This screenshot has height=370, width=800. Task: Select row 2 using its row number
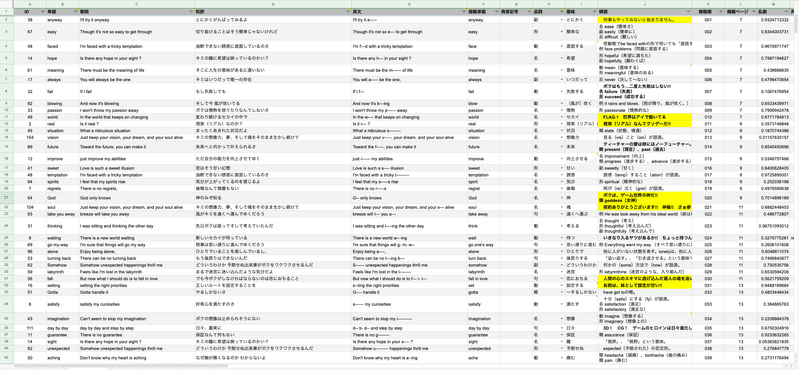(x=7, y=20)
